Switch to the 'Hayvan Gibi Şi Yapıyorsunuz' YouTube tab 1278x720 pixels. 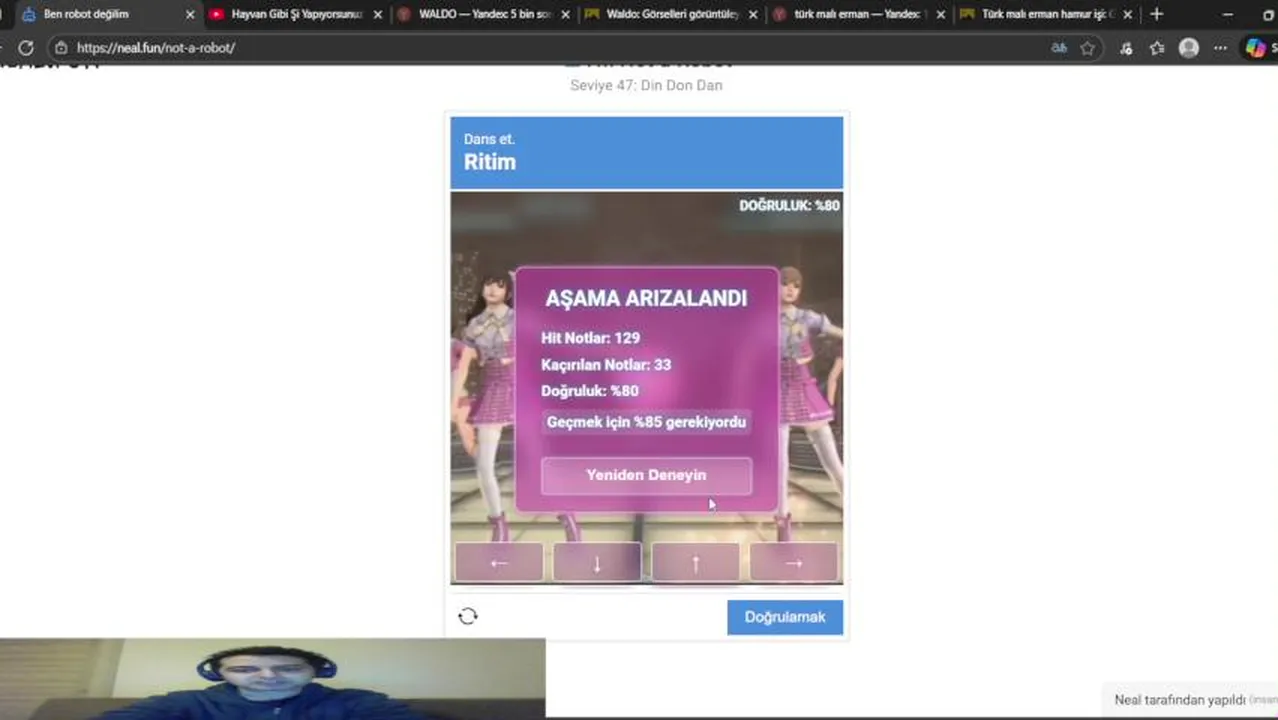tap(295, 15)
